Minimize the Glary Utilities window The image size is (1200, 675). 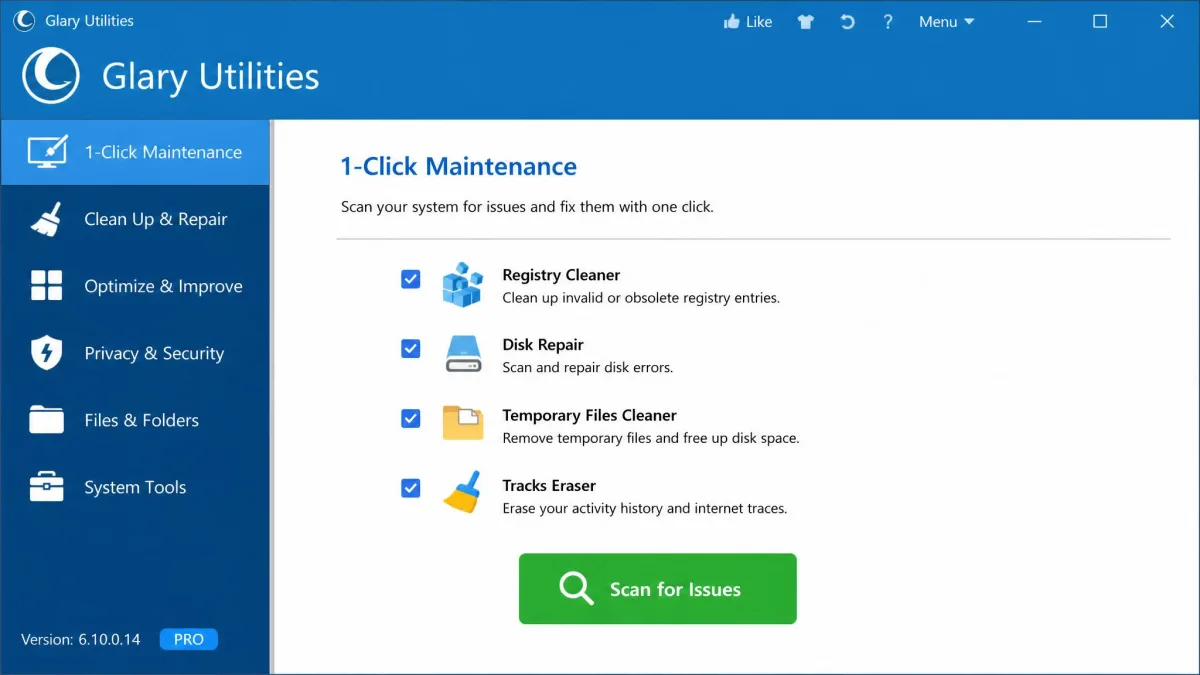click(1033, 21)
